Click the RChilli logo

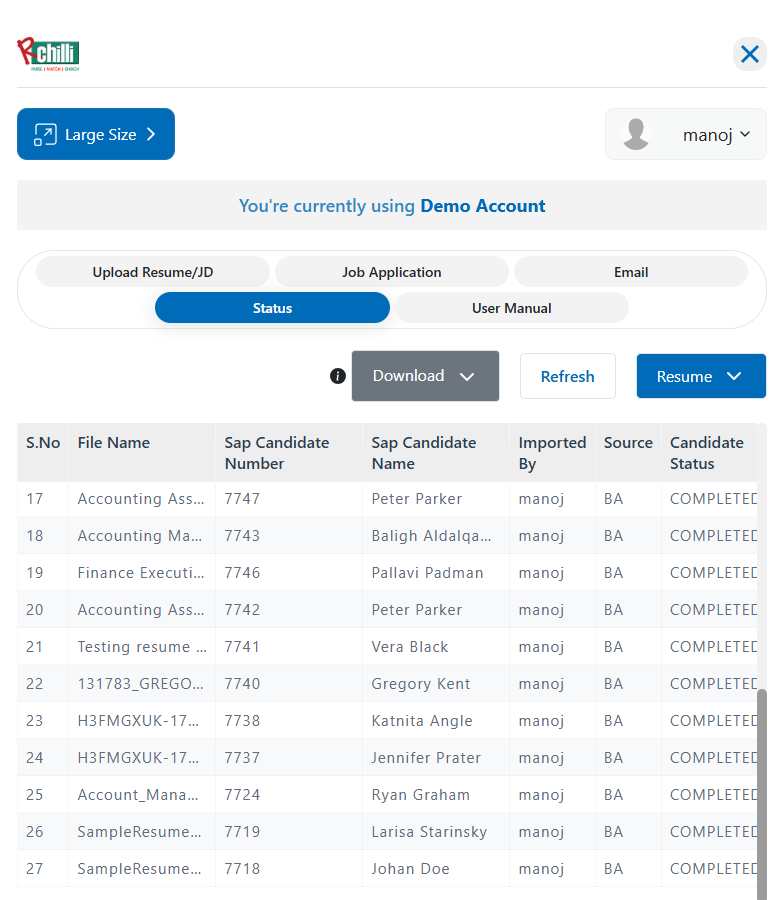pos(48,54)
